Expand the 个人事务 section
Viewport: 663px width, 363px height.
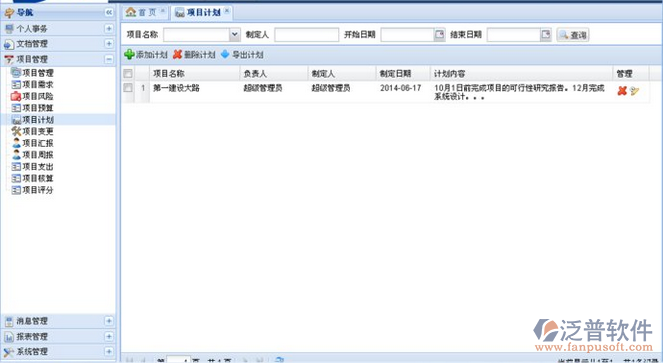click(109, 28)
